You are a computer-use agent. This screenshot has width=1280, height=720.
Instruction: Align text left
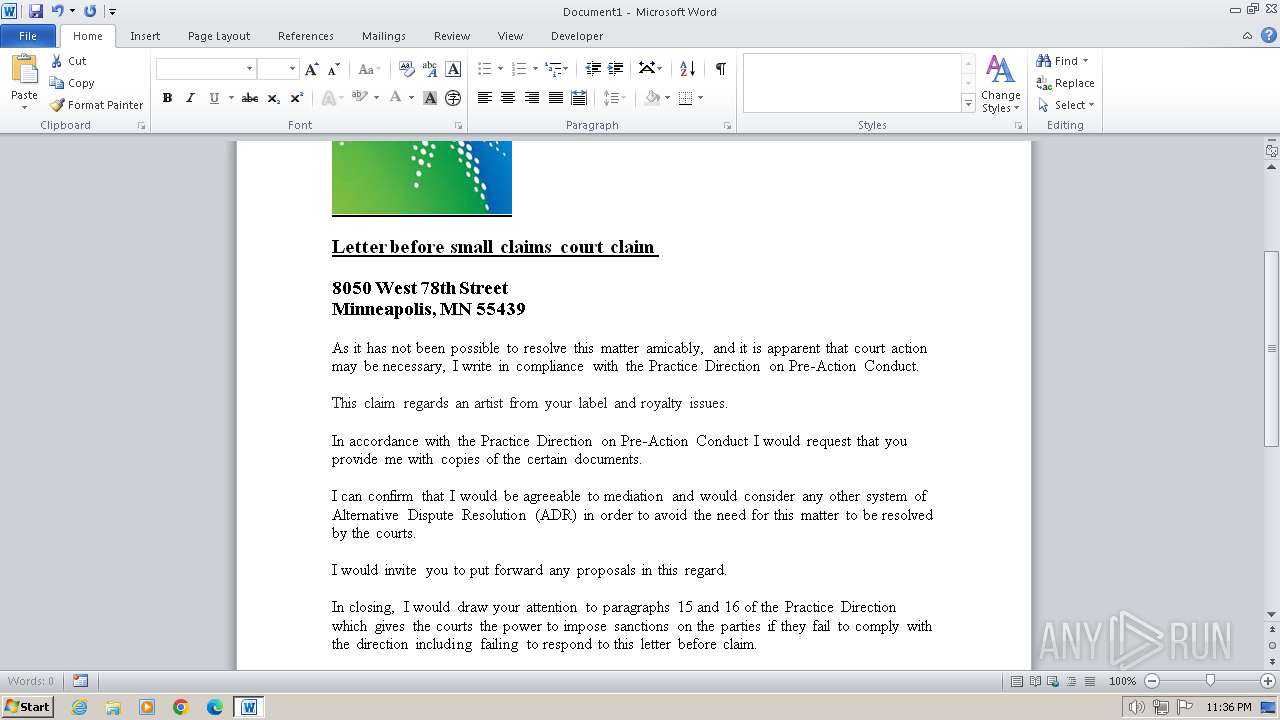coord(485,98)
